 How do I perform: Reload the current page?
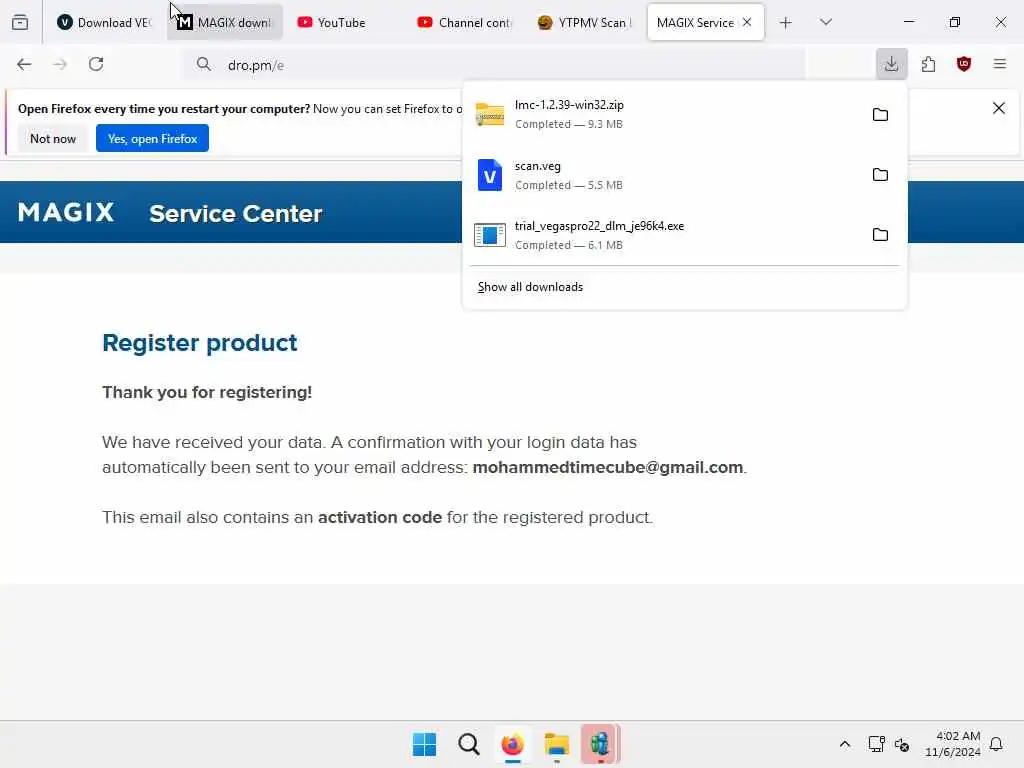96,64
